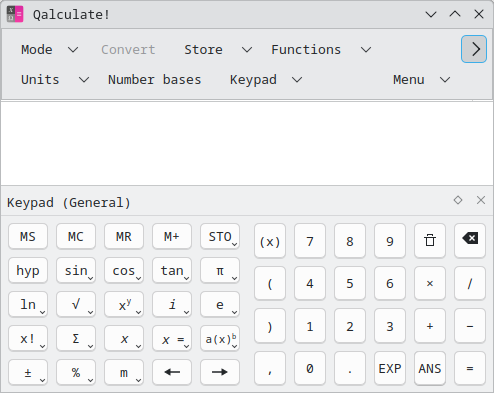Click the digit 2 key
494x393 pixels.
(350, 326)
